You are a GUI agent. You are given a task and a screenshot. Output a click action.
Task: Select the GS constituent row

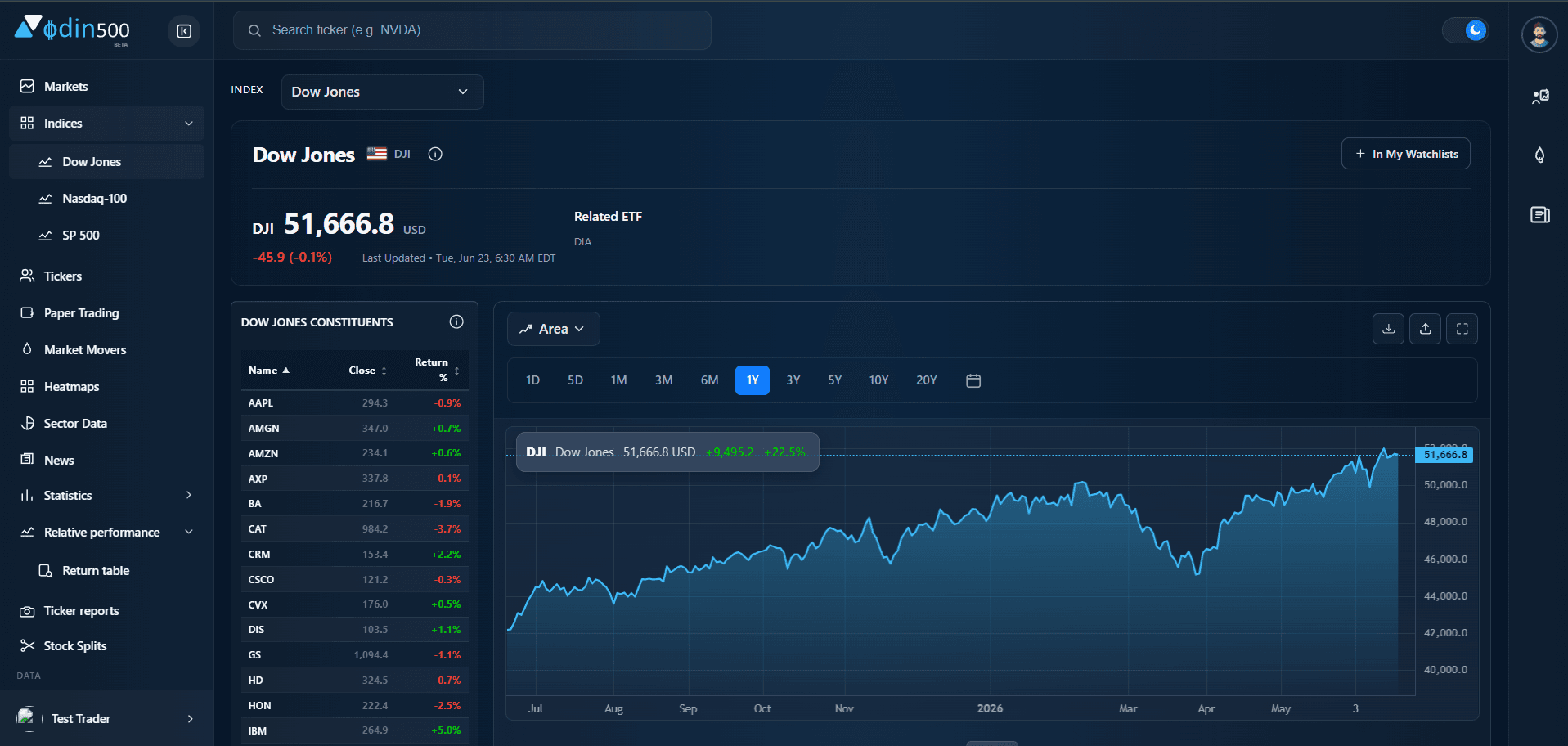click(x=355, y=654)
